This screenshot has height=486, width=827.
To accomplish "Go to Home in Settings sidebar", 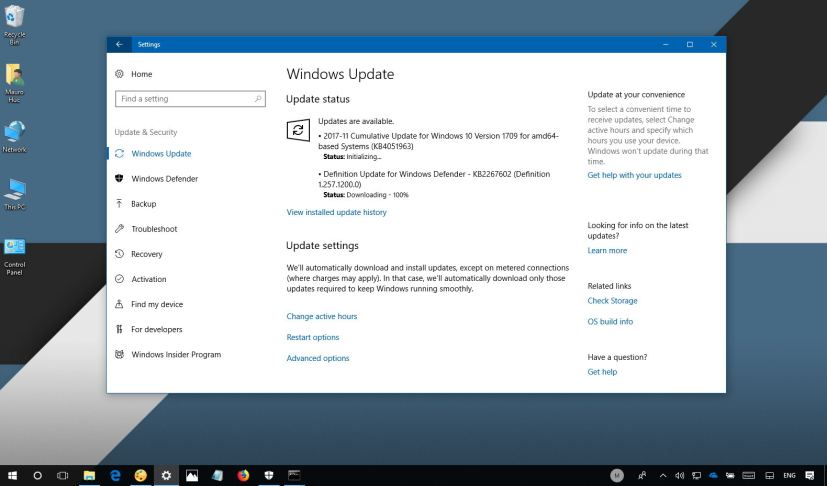I will [142, 74].
